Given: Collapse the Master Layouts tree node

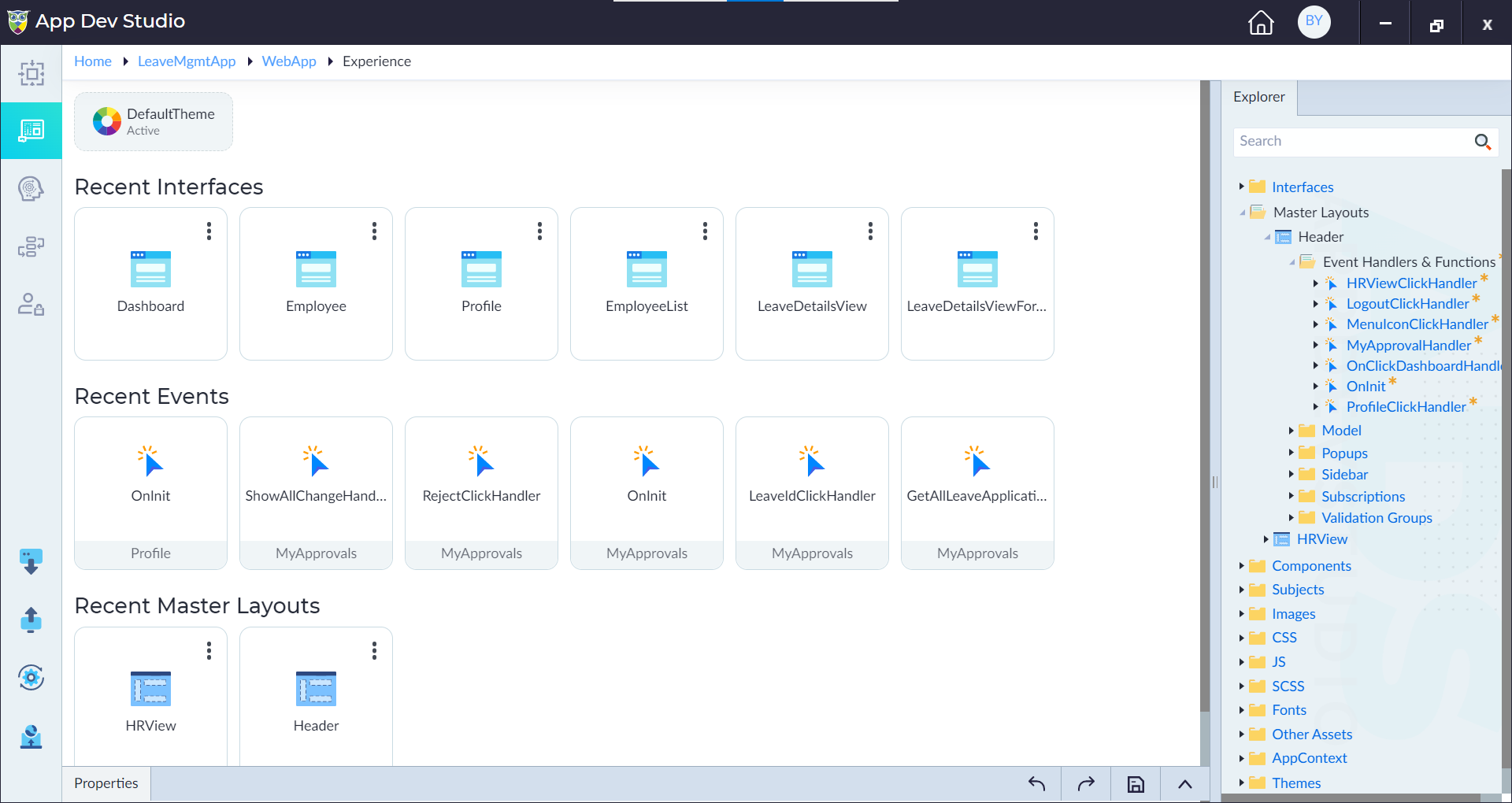Looking at the screenshot, I should click(1242, 213).
